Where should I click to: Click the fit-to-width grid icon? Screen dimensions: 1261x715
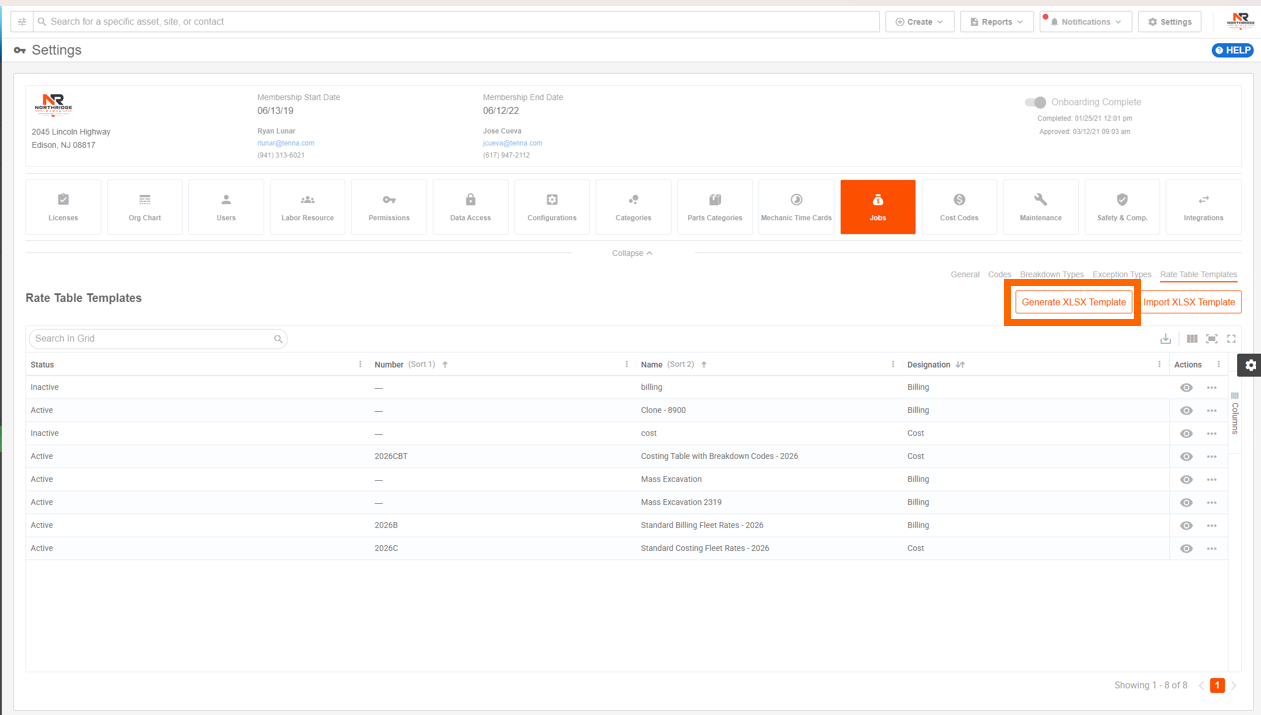tap(1212, 339)
